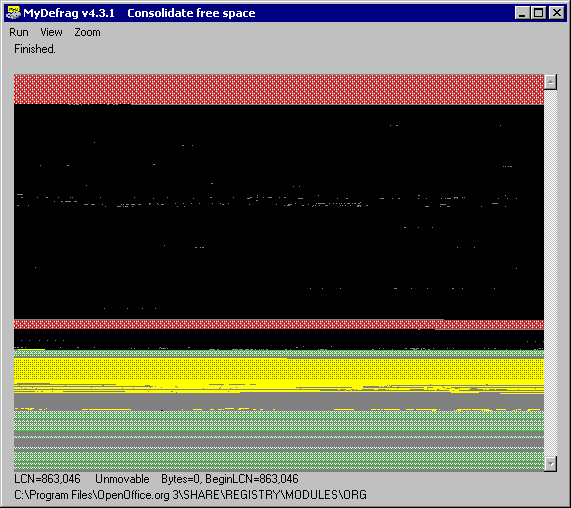The image size is (571, 508).
Task: Click the top red unmovable block band
Action: tap(279, 89)
